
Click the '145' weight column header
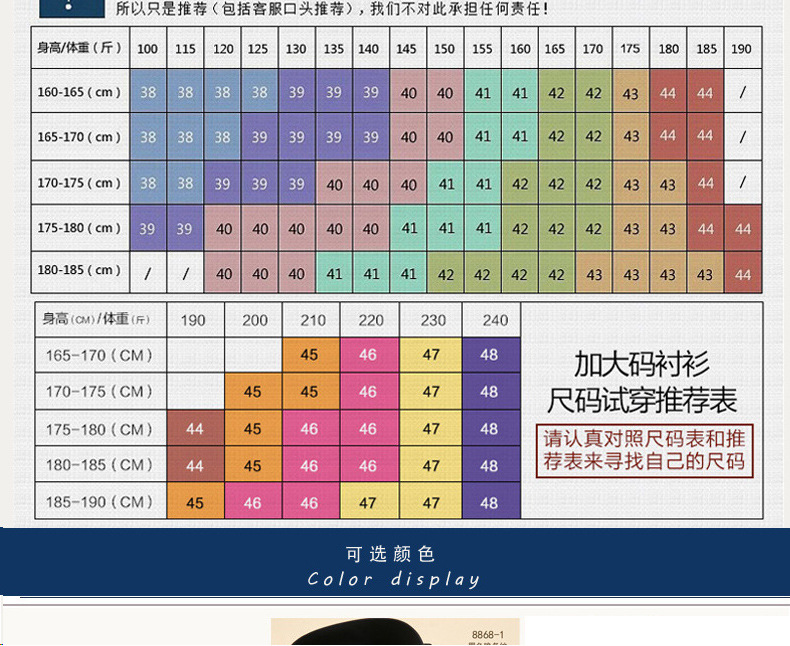407,49
